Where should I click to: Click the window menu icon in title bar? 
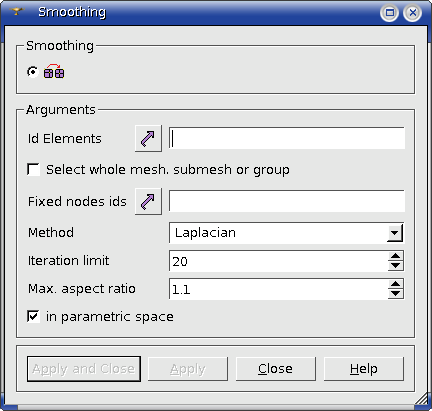[17, 12]
